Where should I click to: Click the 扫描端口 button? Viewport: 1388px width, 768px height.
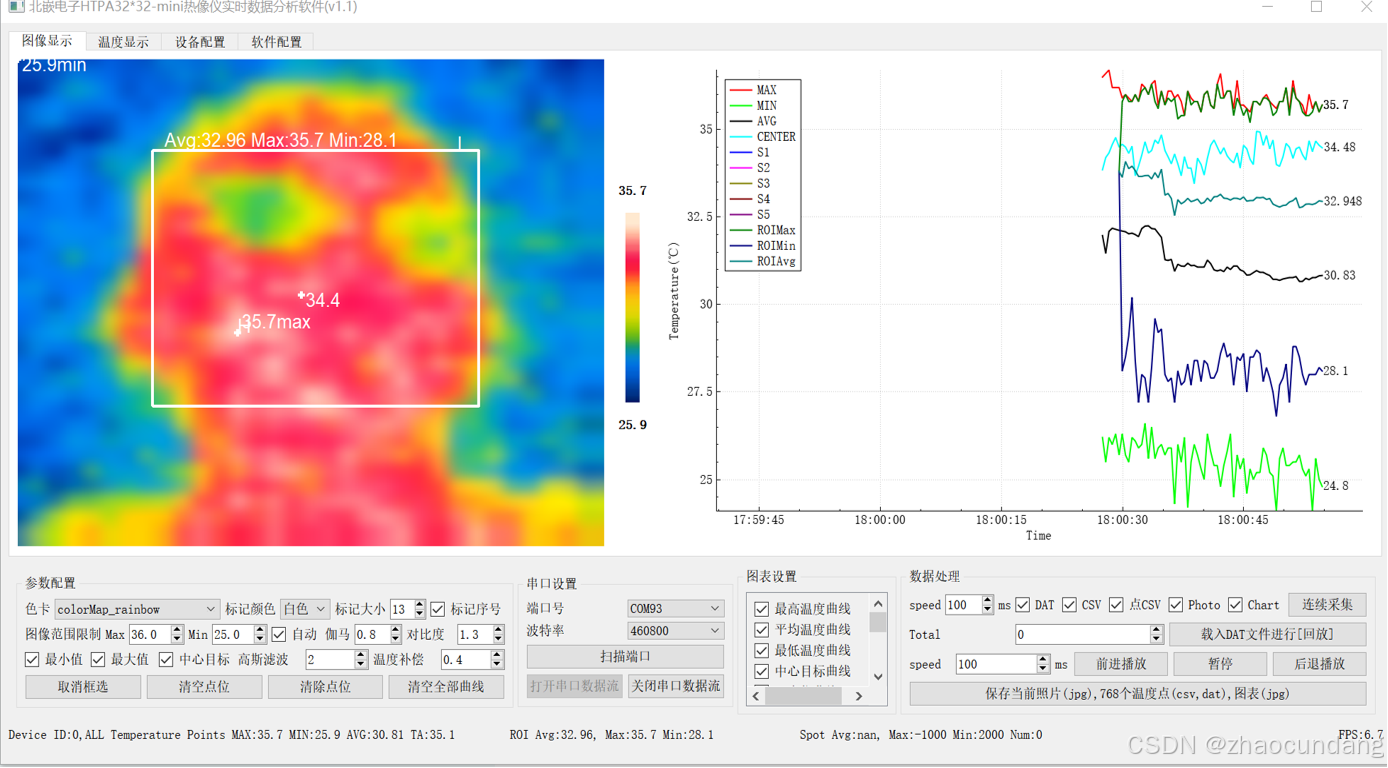625,657
